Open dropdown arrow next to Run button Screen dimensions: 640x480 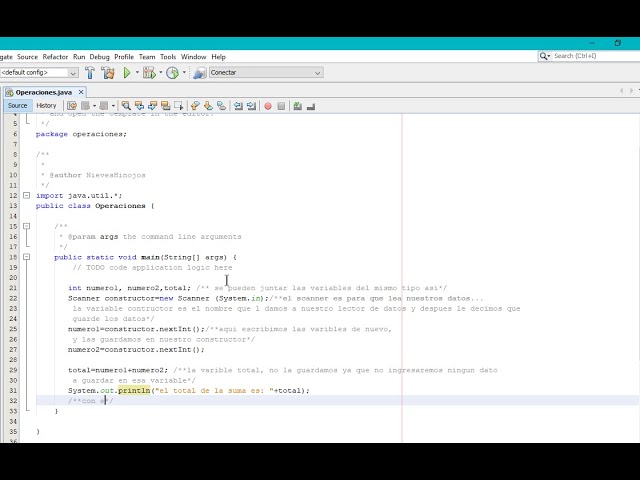click(x=137, y=73)
